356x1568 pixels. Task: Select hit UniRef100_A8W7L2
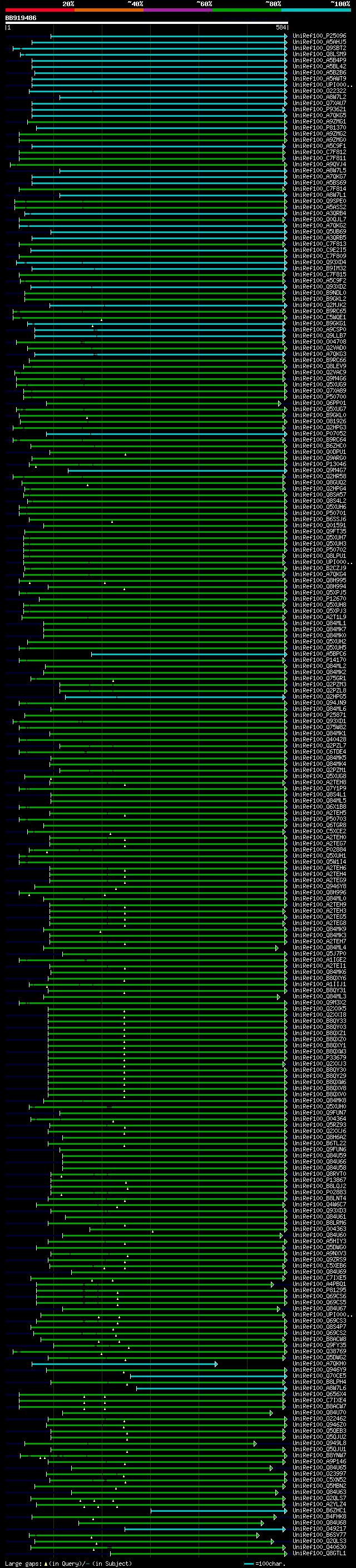pos(319,97)
